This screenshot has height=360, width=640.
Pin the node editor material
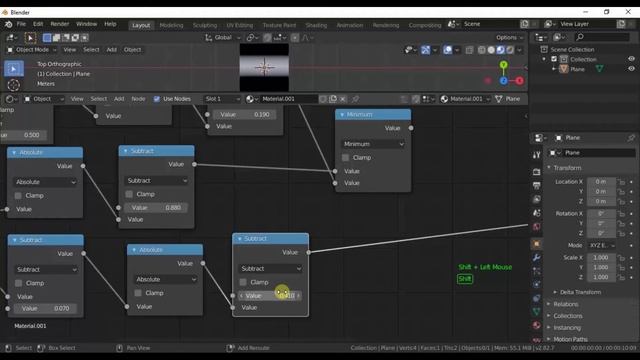point(356,99)
